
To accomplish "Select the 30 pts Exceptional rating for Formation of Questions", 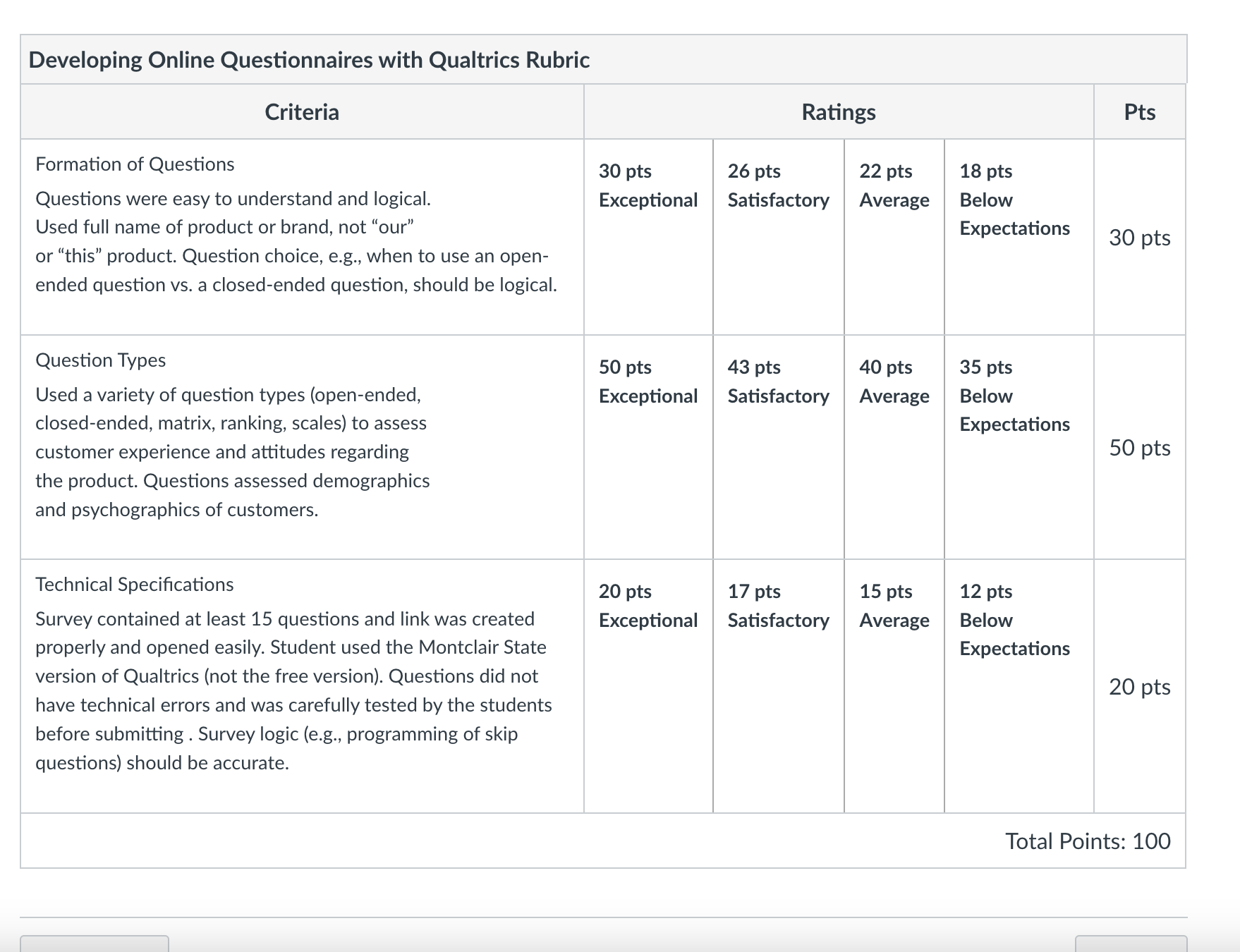I will [x=648, y=237].
